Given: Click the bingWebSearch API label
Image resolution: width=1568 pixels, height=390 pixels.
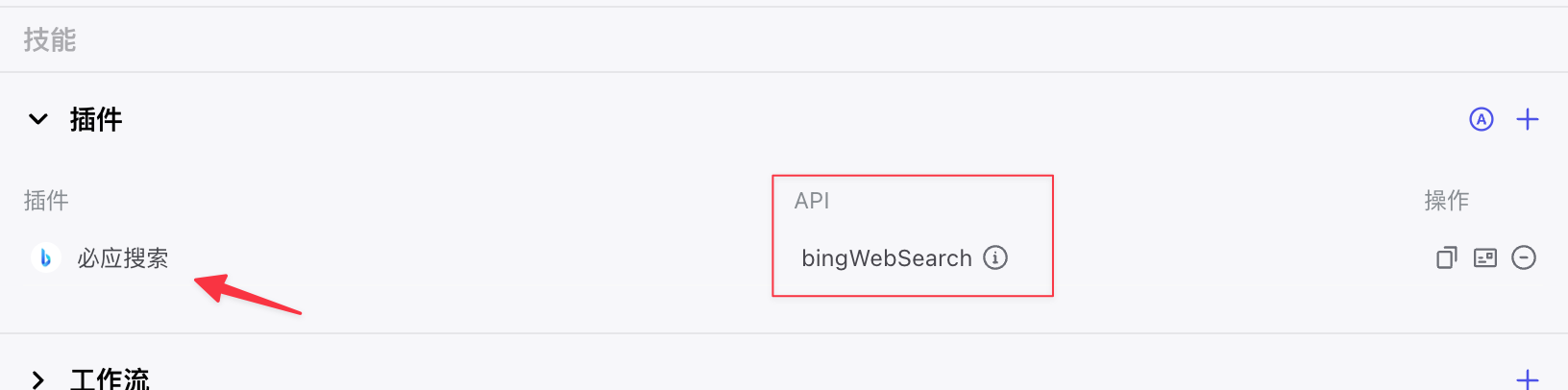Looking at the screenshot, I should (887, 257).
